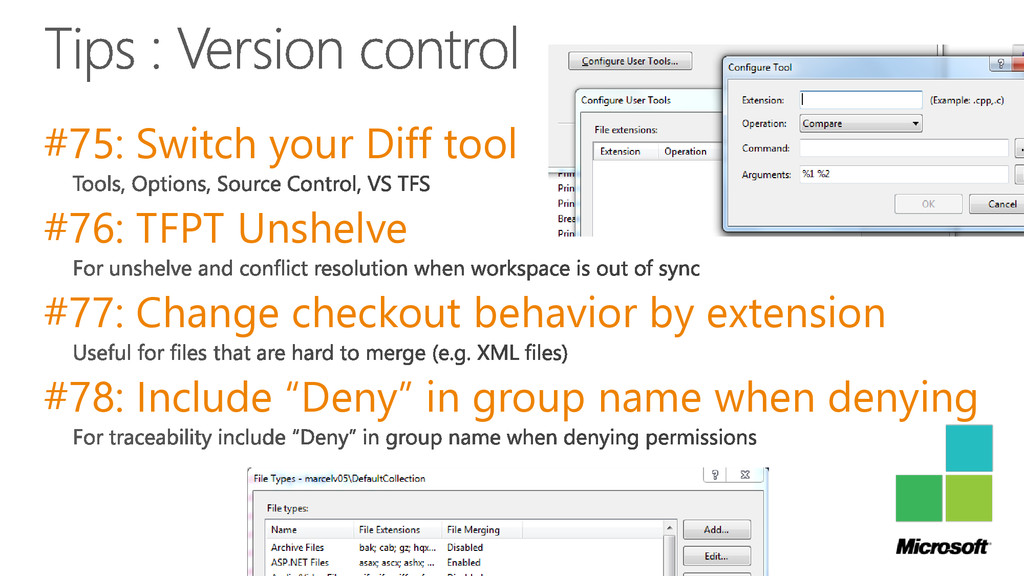The image size is (1024, 576).
Task: Close the File Types dialog
Action: 745,475
